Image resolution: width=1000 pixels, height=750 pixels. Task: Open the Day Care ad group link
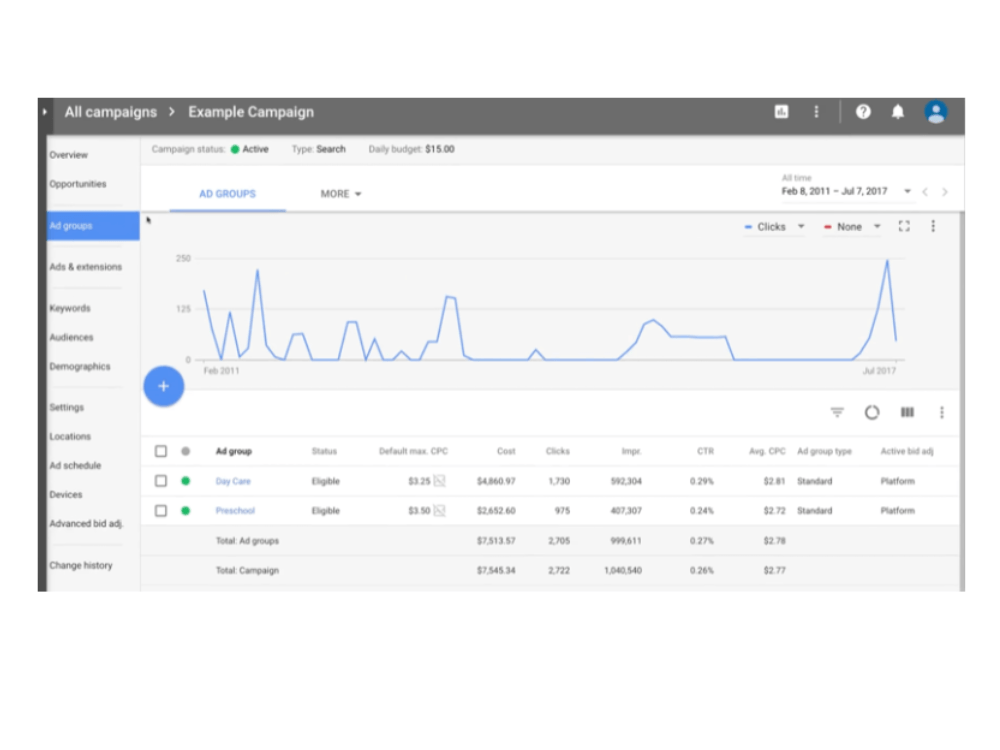pyautogui.click(x=233, y=481)
